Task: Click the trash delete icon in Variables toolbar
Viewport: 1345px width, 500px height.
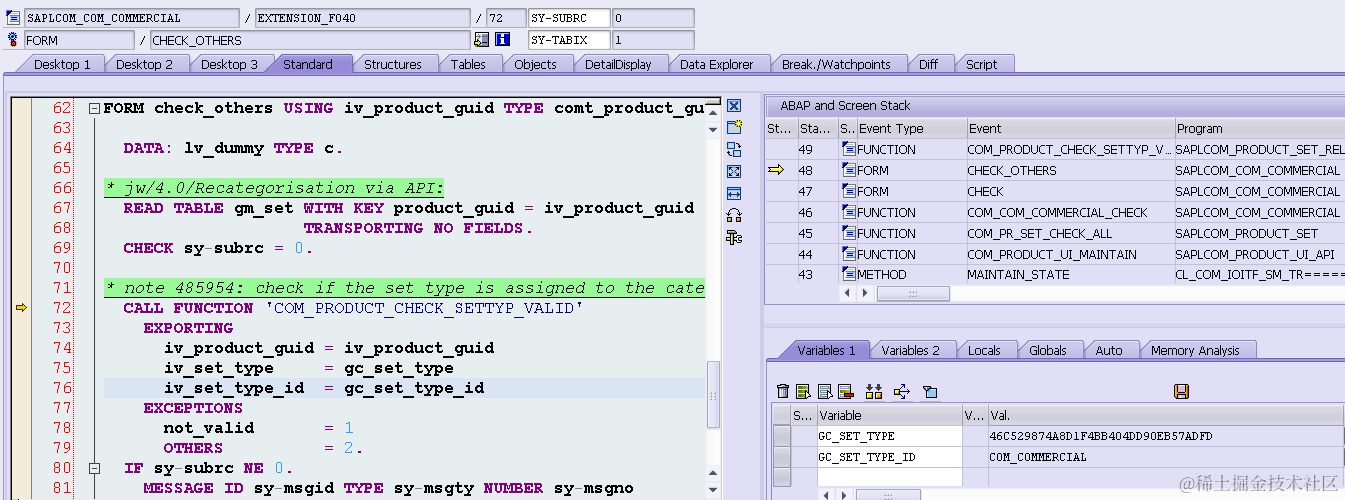Action: pos(783,391)
